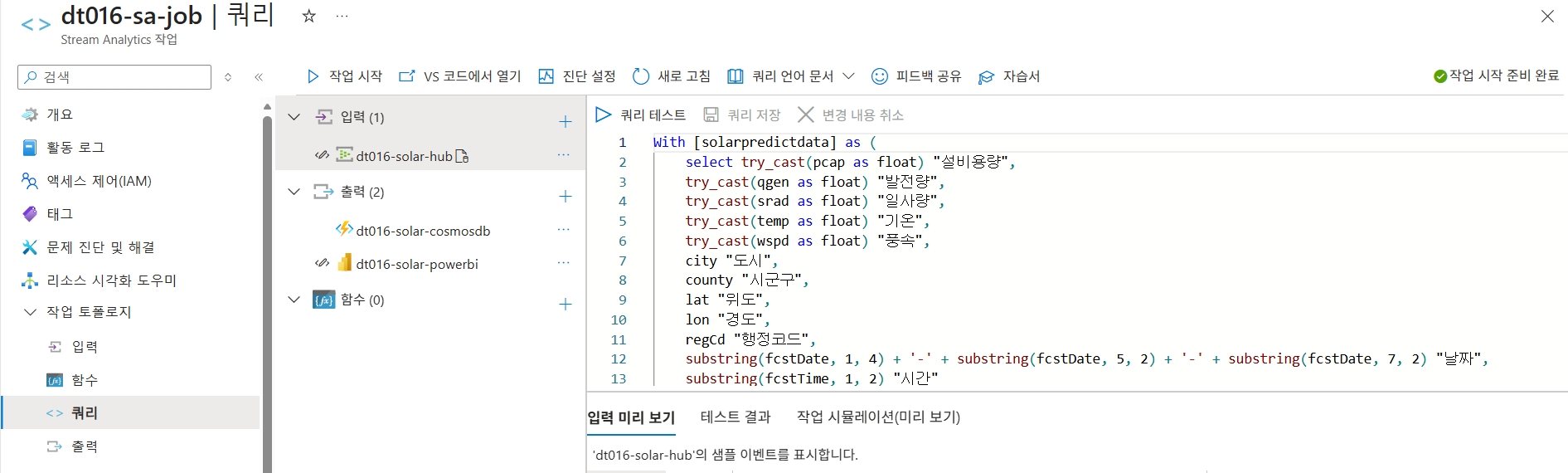The width and height of the screenshot is (1568, 473).
Task: Click on "설비용량" in query line 2
Action: tap(971, 162)
